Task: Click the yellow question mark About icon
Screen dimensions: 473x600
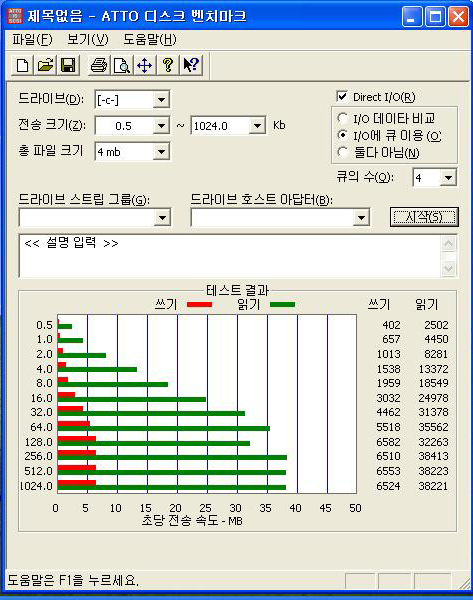Action: coord(168,65)
